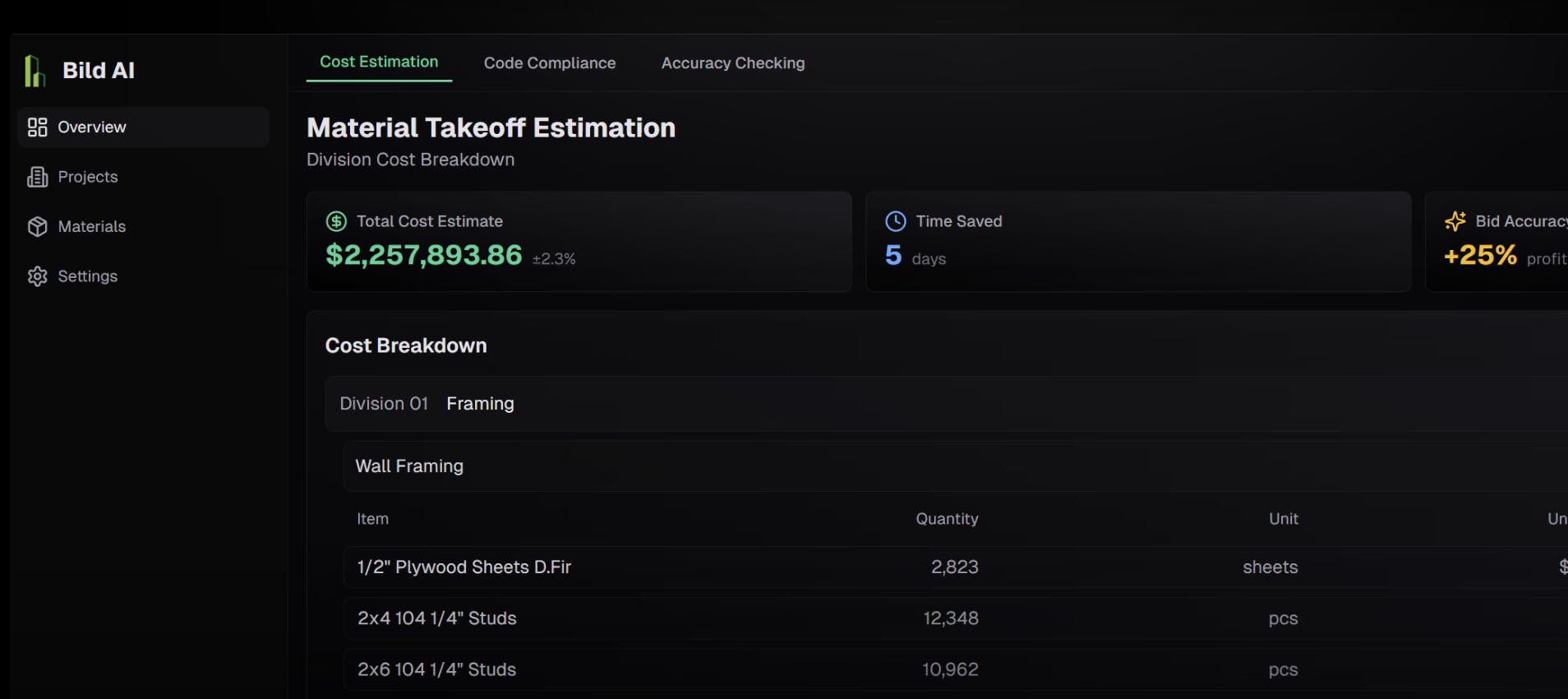Click the sheets unit cell
Viewport: 1568px width, 699px height.
1271,567
